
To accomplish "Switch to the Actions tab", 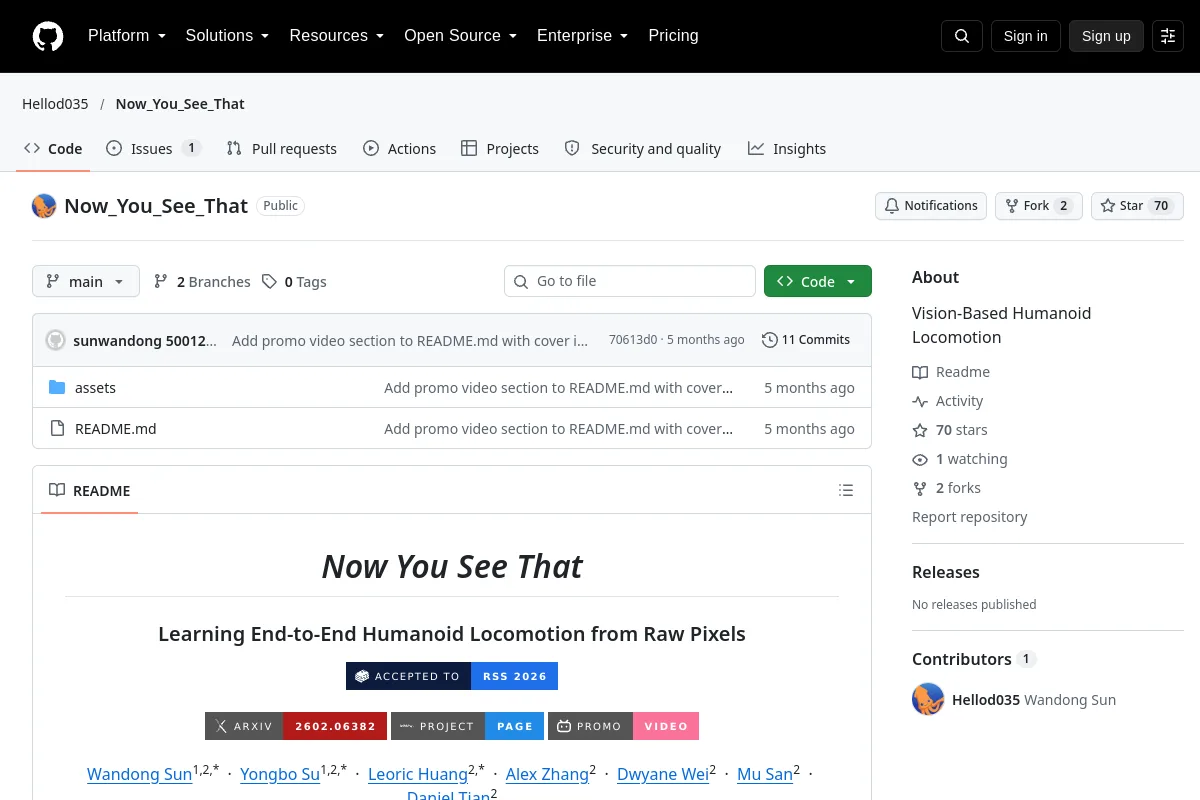I will coord(399,149).
